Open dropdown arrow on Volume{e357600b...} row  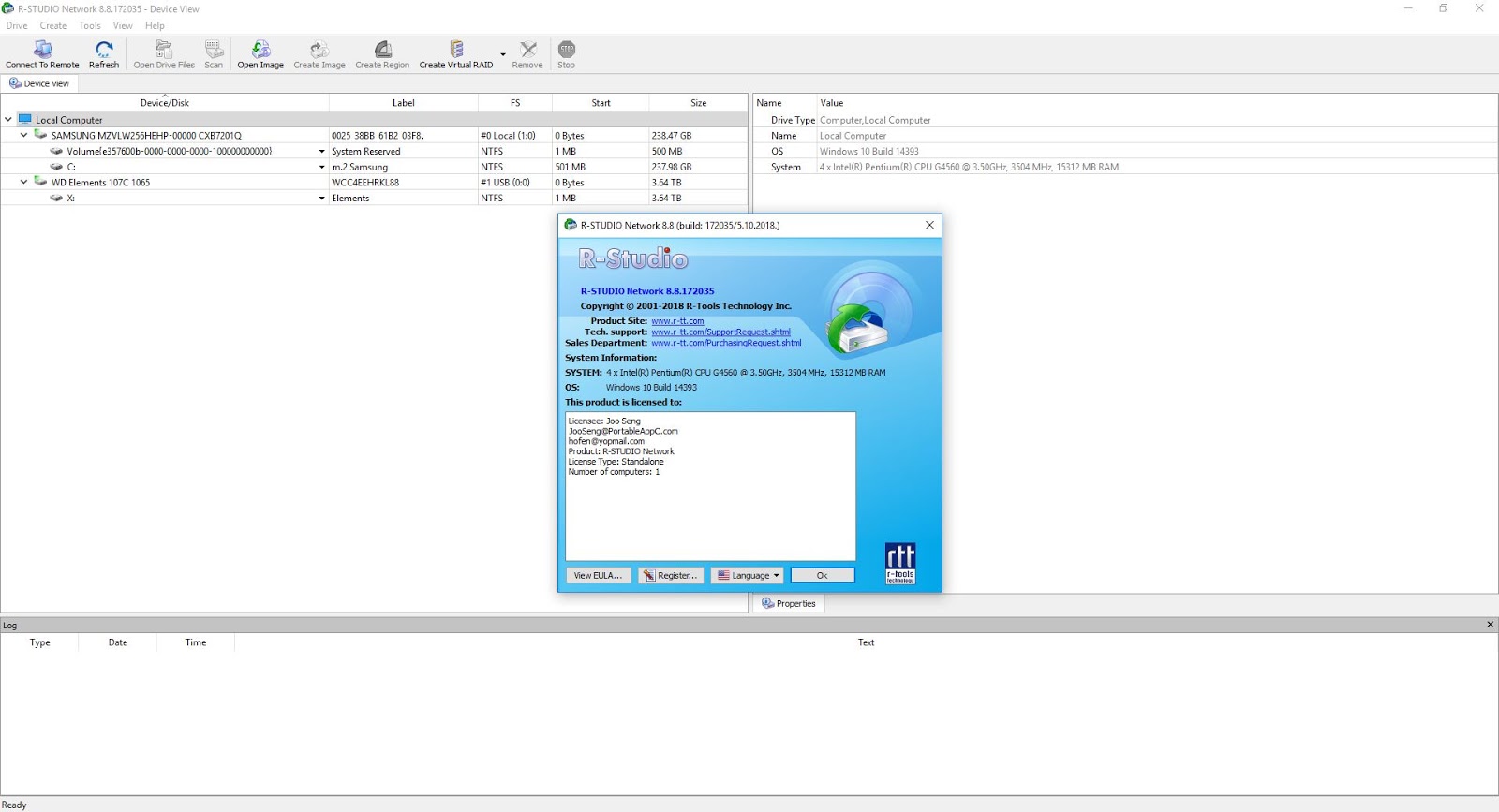click(322, 152)
